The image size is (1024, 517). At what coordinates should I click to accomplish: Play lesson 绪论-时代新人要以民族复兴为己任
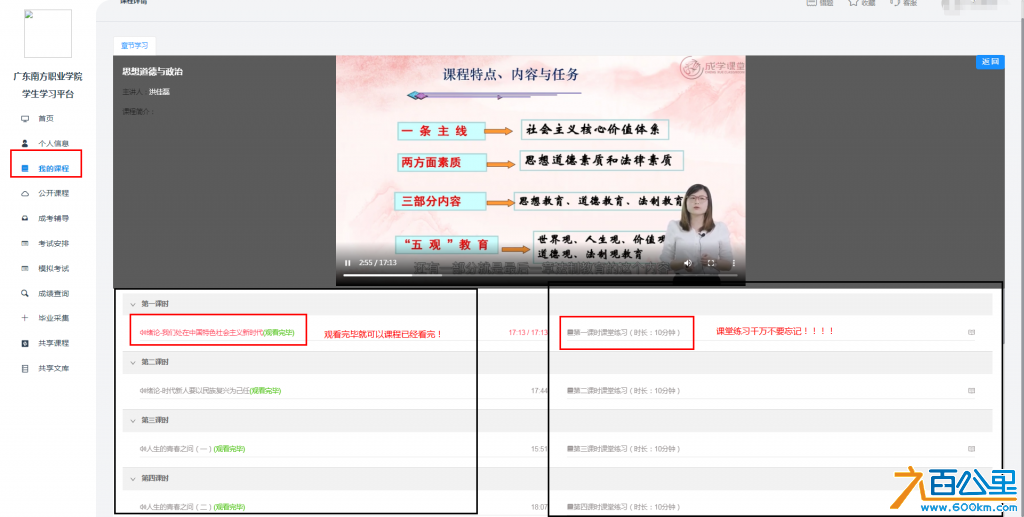[x=210, y=390]
